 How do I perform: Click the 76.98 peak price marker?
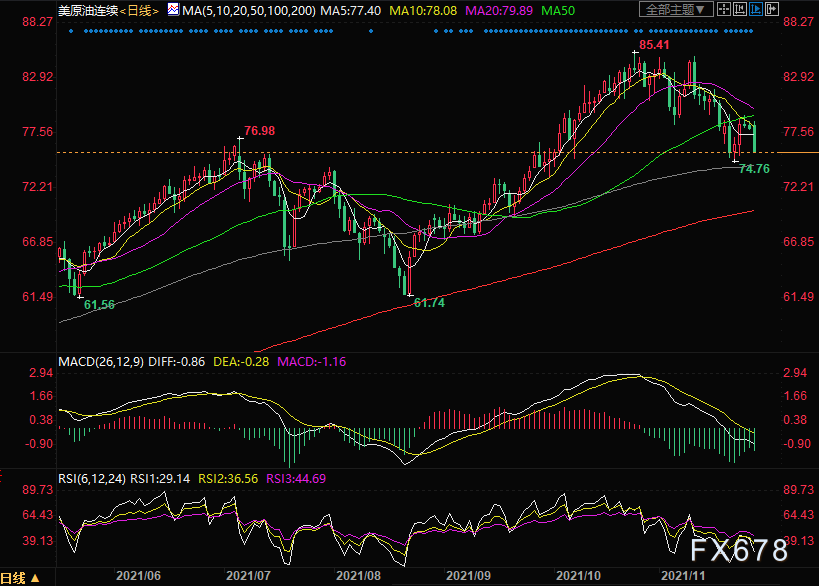tap(260, 131)
